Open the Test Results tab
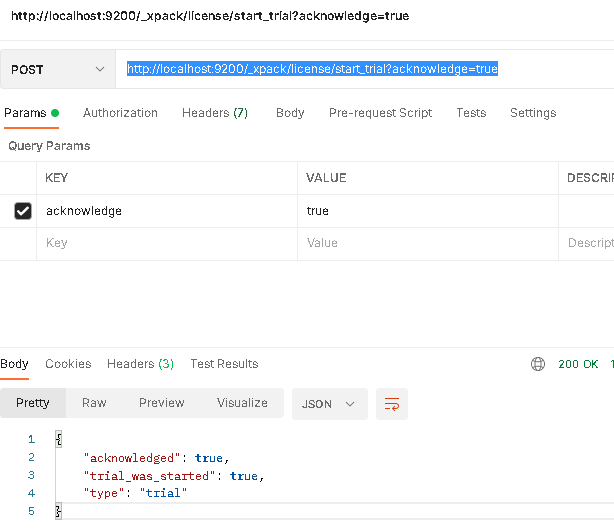 (x=224, y=364)
